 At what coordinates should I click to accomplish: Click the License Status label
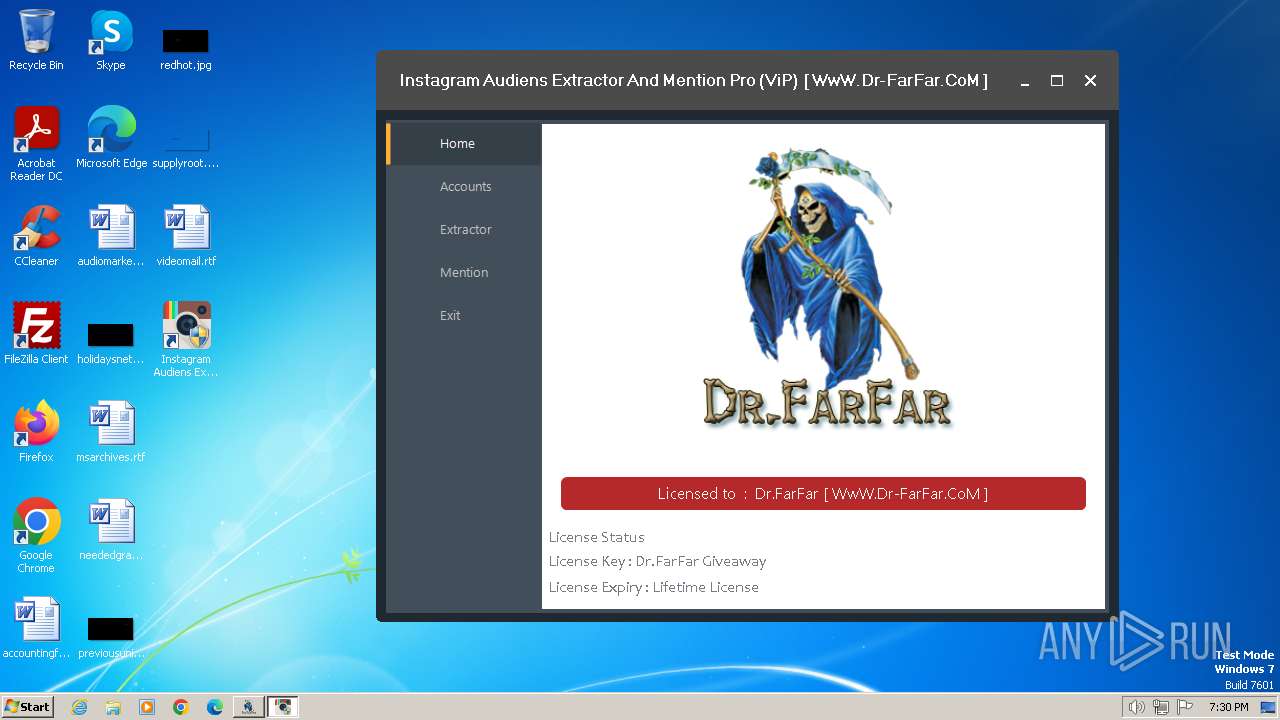596,538
